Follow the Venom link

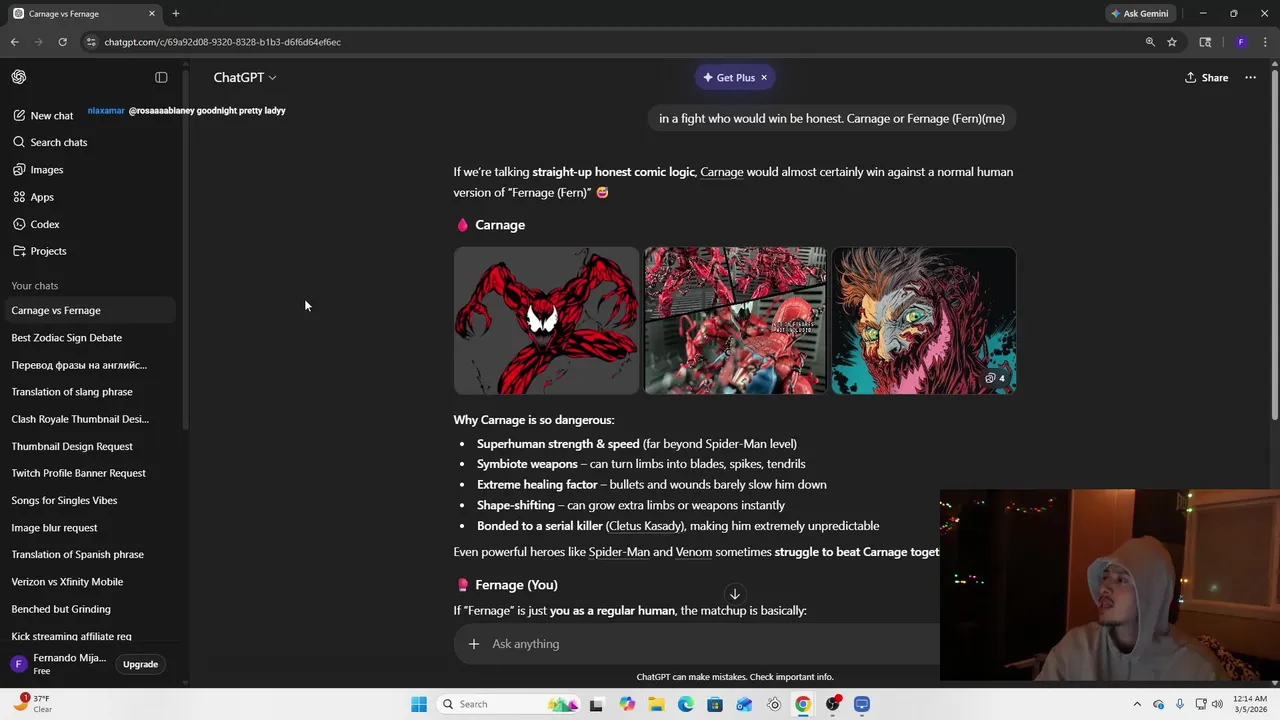(x=694, y=552)
